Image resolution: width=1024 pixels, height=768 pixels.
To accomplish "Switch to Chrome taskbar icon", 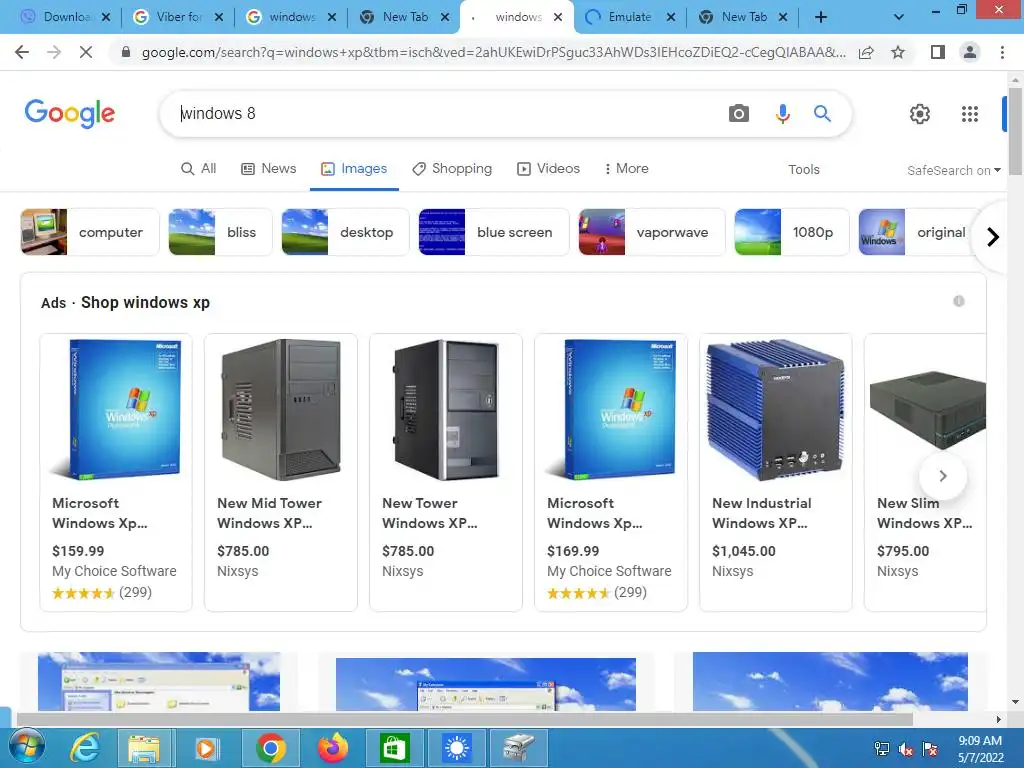I will point(270,748).
